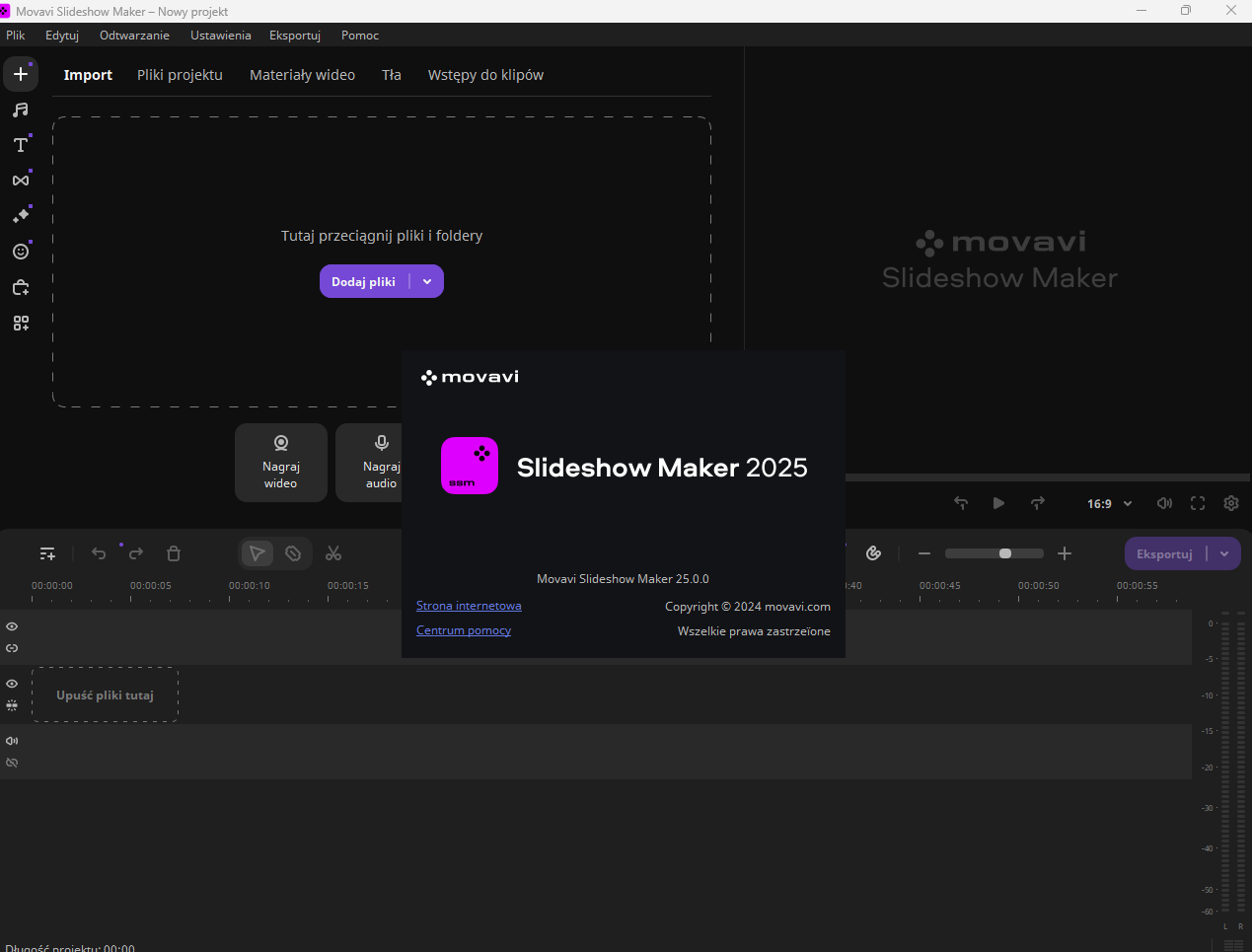The width and height of the screenshot is (1252, 952).
Task: Select the scissors split tool
Action: click(333, 553)
